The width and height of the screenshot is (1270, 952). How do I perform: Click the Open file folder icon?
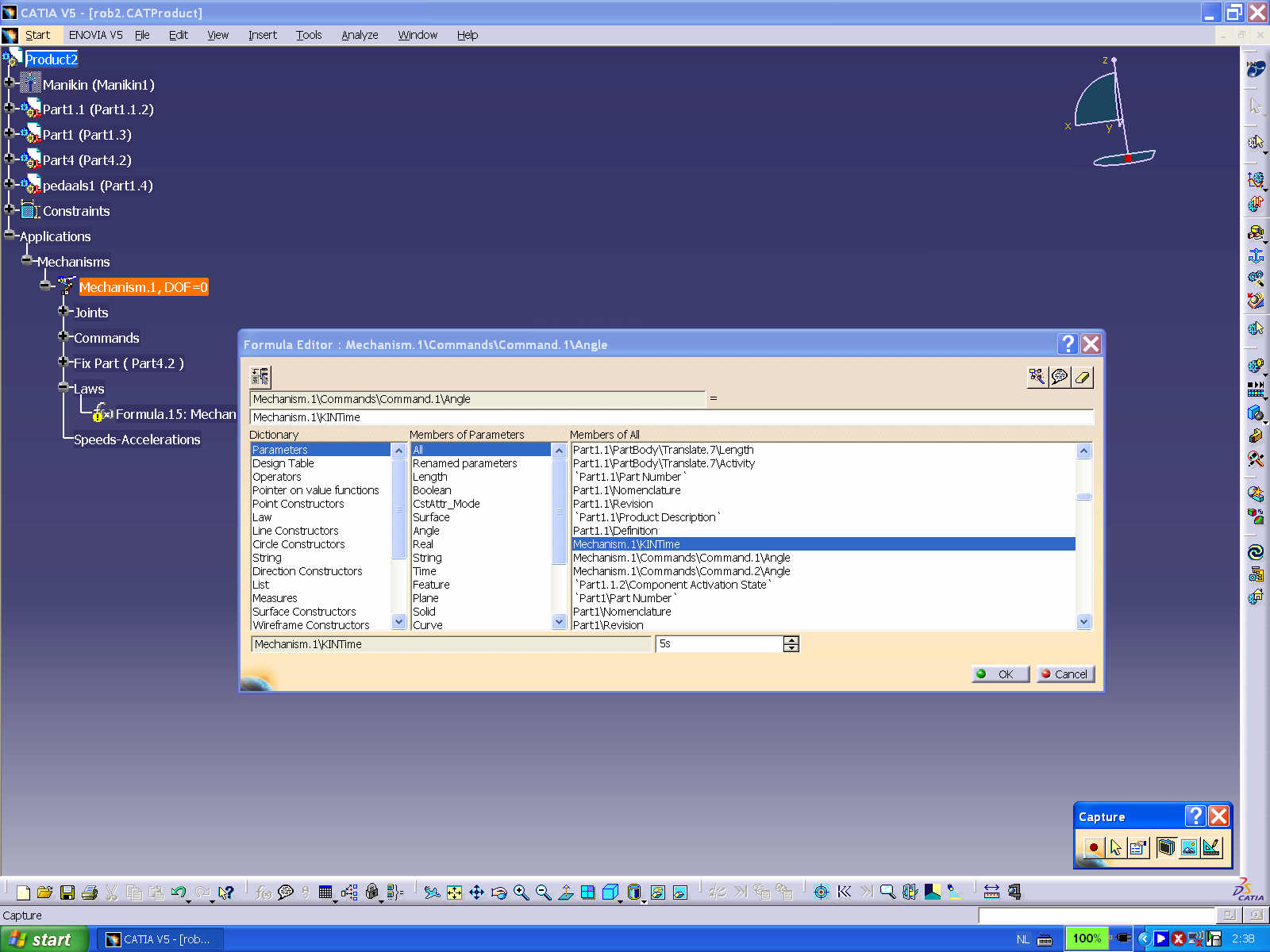point(44,892)
